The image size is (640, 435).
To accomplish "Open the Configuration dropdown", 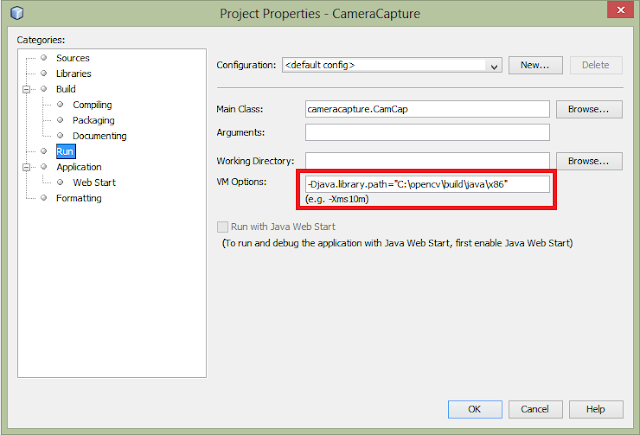I will 493,65.
